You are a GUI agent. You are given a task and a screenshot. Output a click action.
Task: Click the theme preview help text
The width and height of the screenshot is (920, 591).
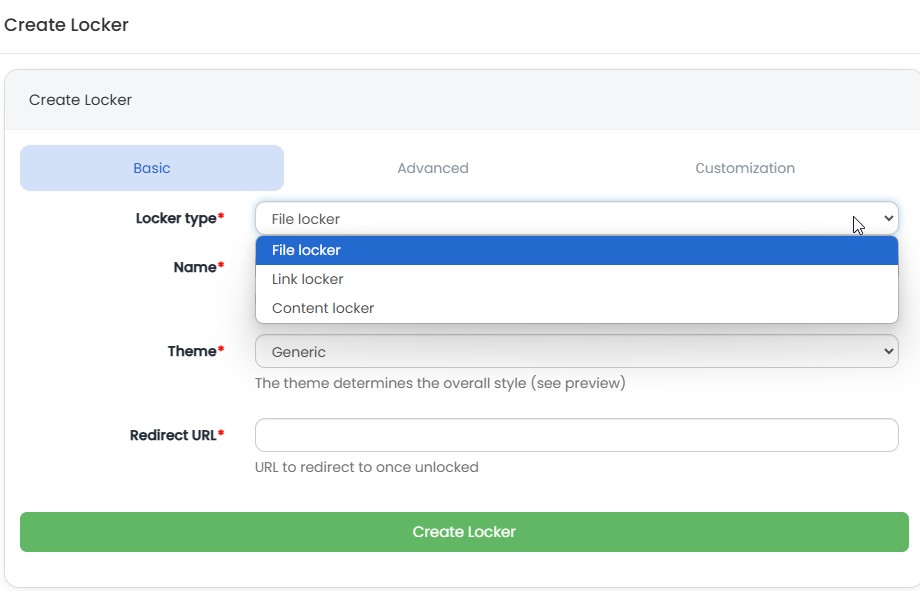pyautogui.click(x=440, y=383)
